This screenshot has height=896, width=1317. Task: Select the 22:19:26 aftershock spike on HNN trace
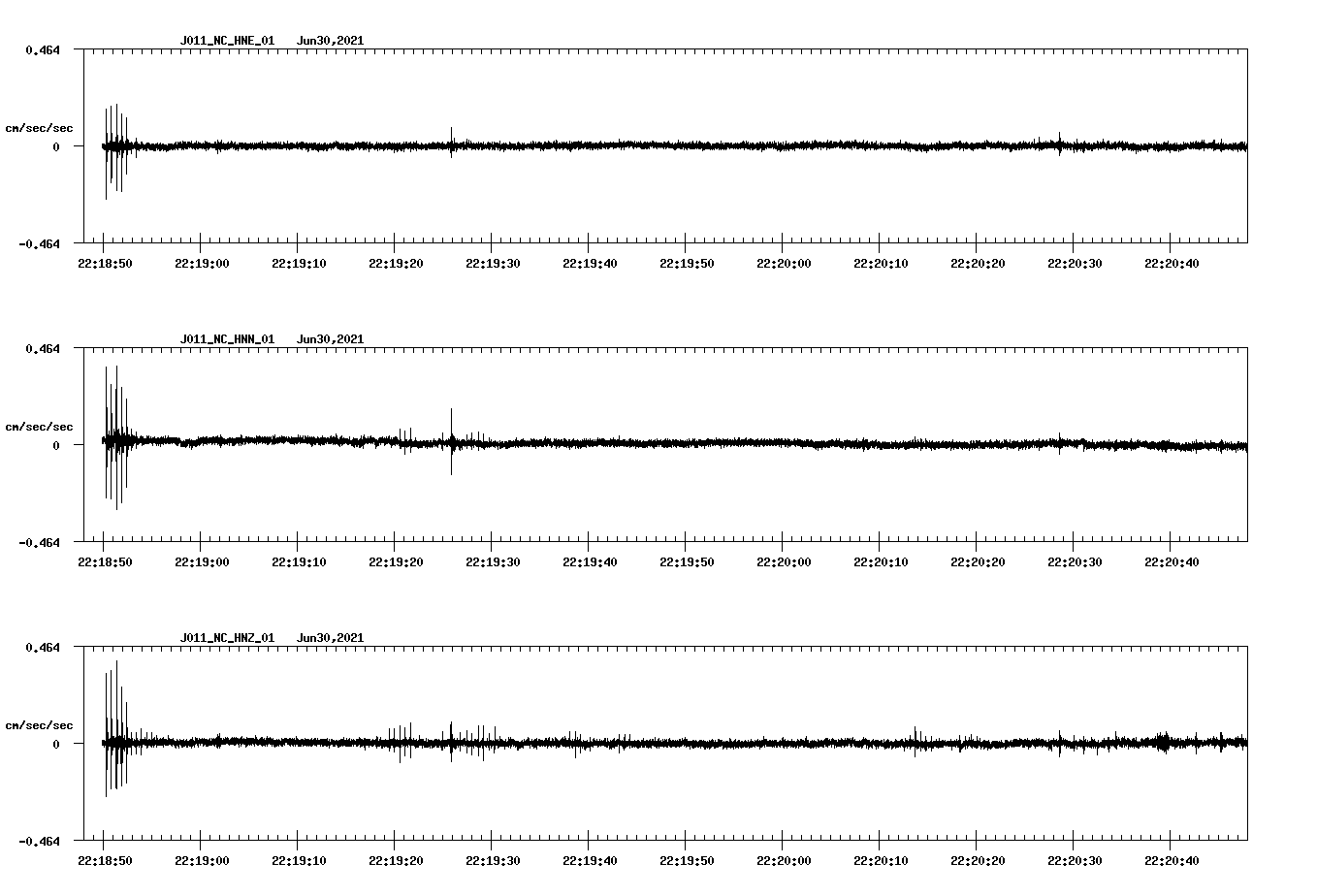click(x=450, y=441)
